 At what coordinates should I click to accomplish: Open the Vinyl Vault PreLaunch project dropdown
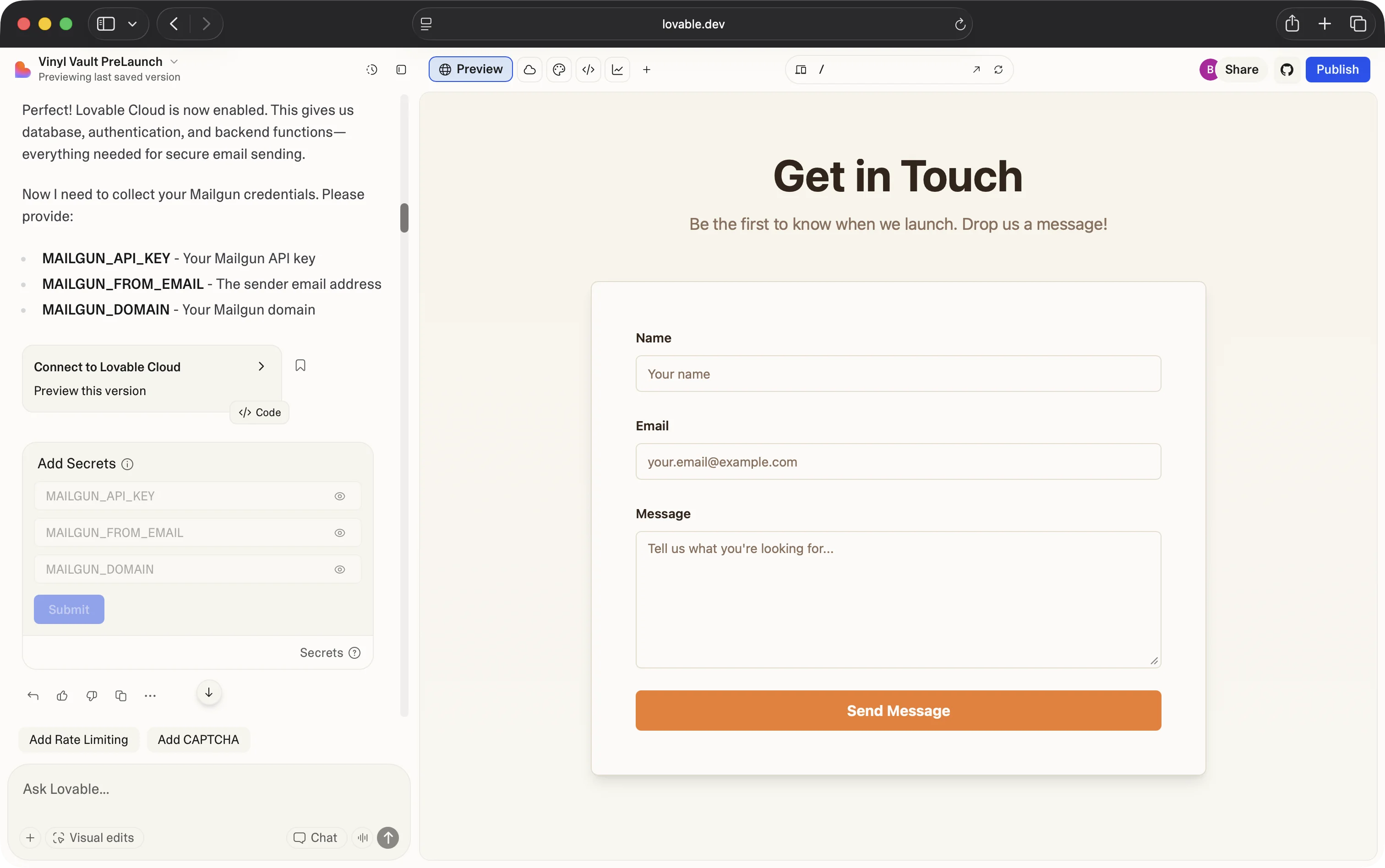coord(174,61)
